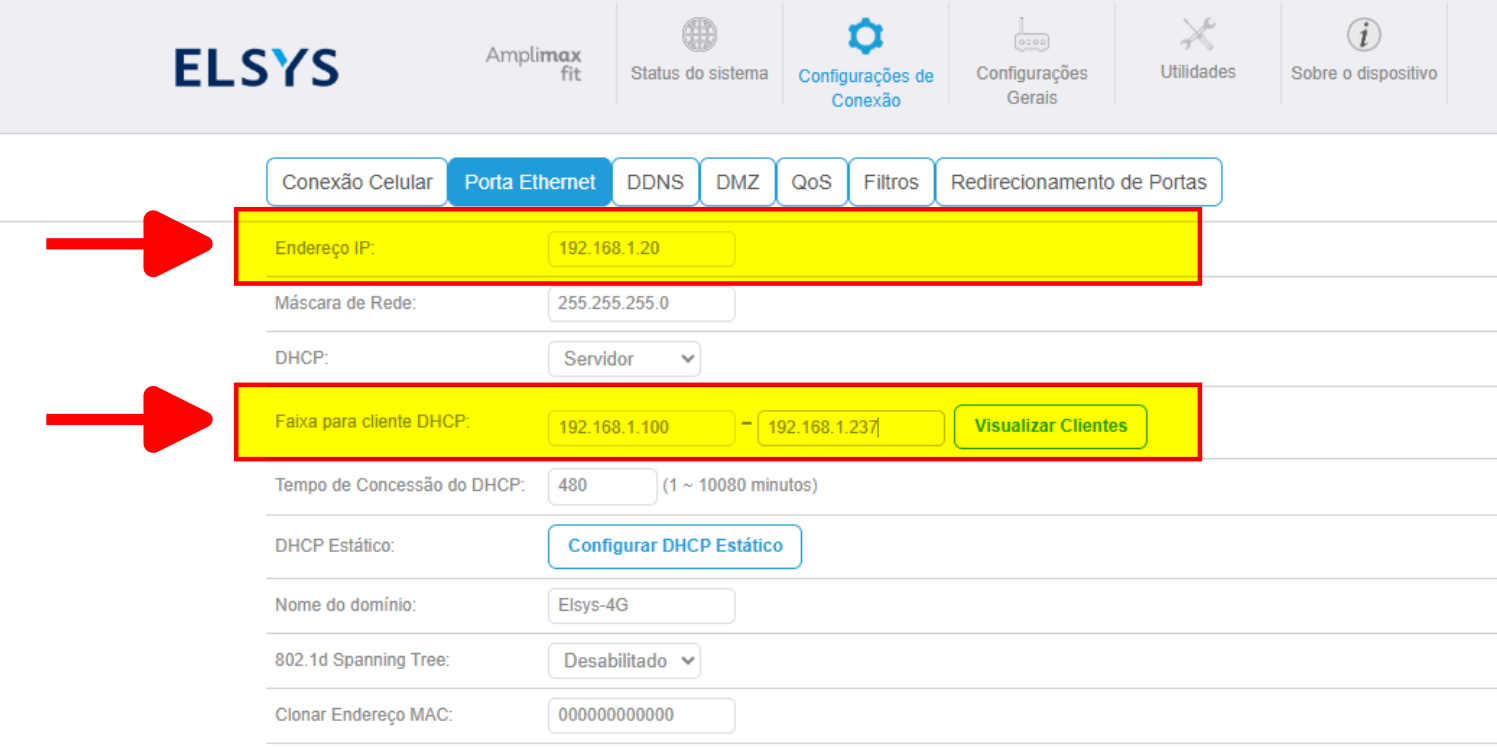Select the Porta Ethernet tab

point(530,182)
